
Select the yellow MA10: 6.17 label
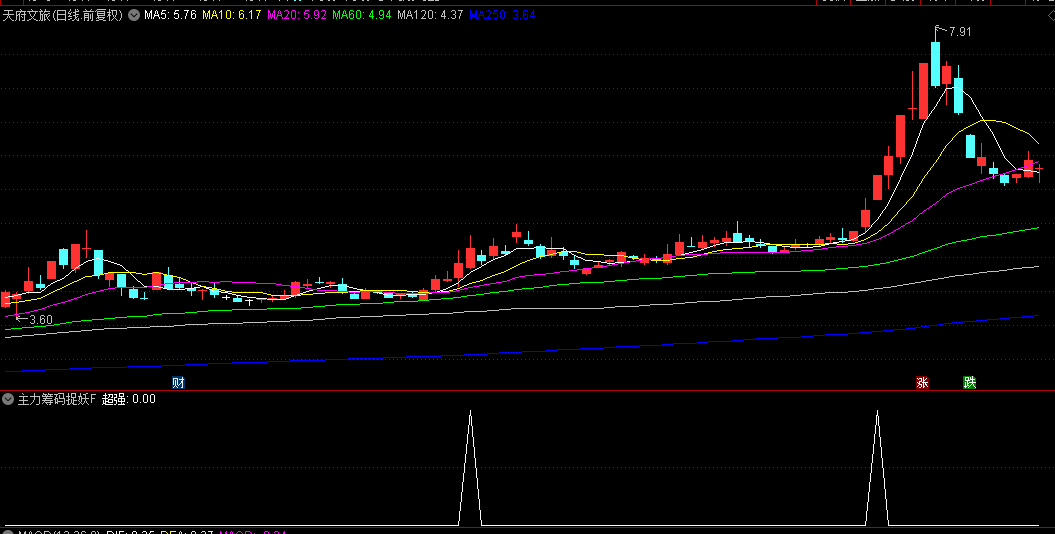[231, 15]
